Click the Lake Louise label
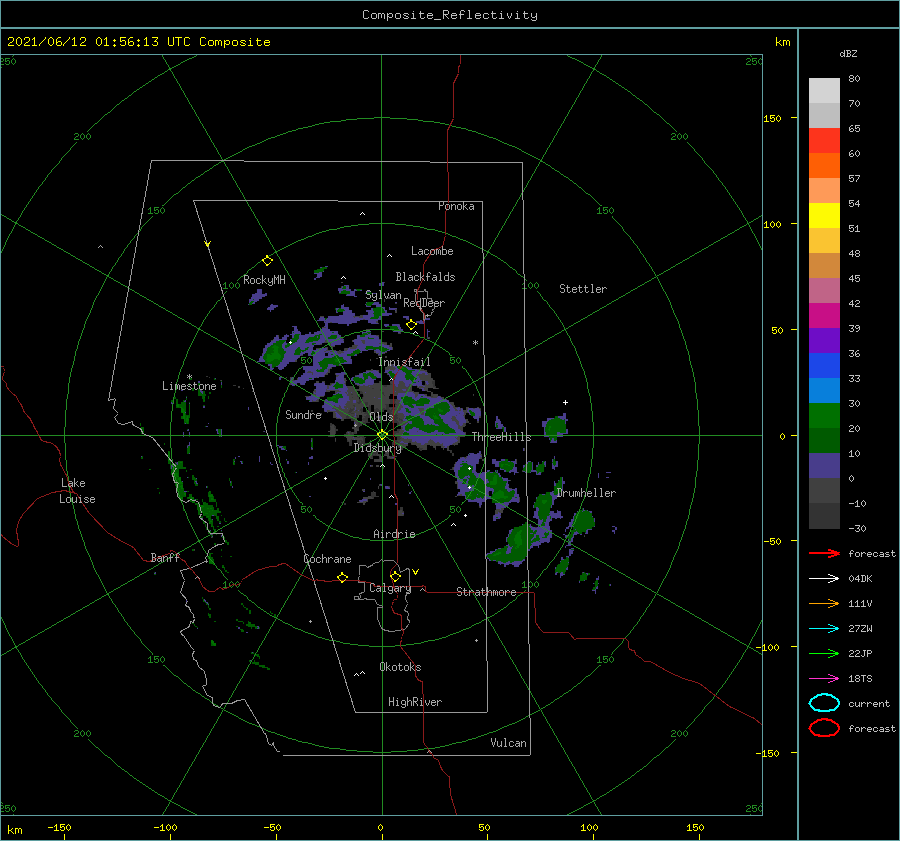The height and width of the screenshot is (841, 900). tap(77, 491)
